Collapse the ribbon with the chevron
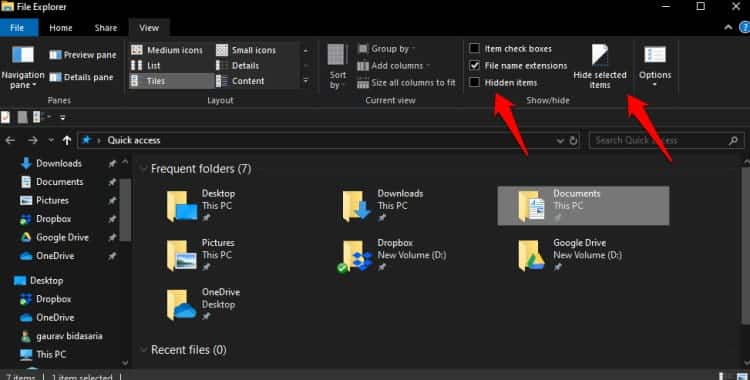 coord(728,28)
